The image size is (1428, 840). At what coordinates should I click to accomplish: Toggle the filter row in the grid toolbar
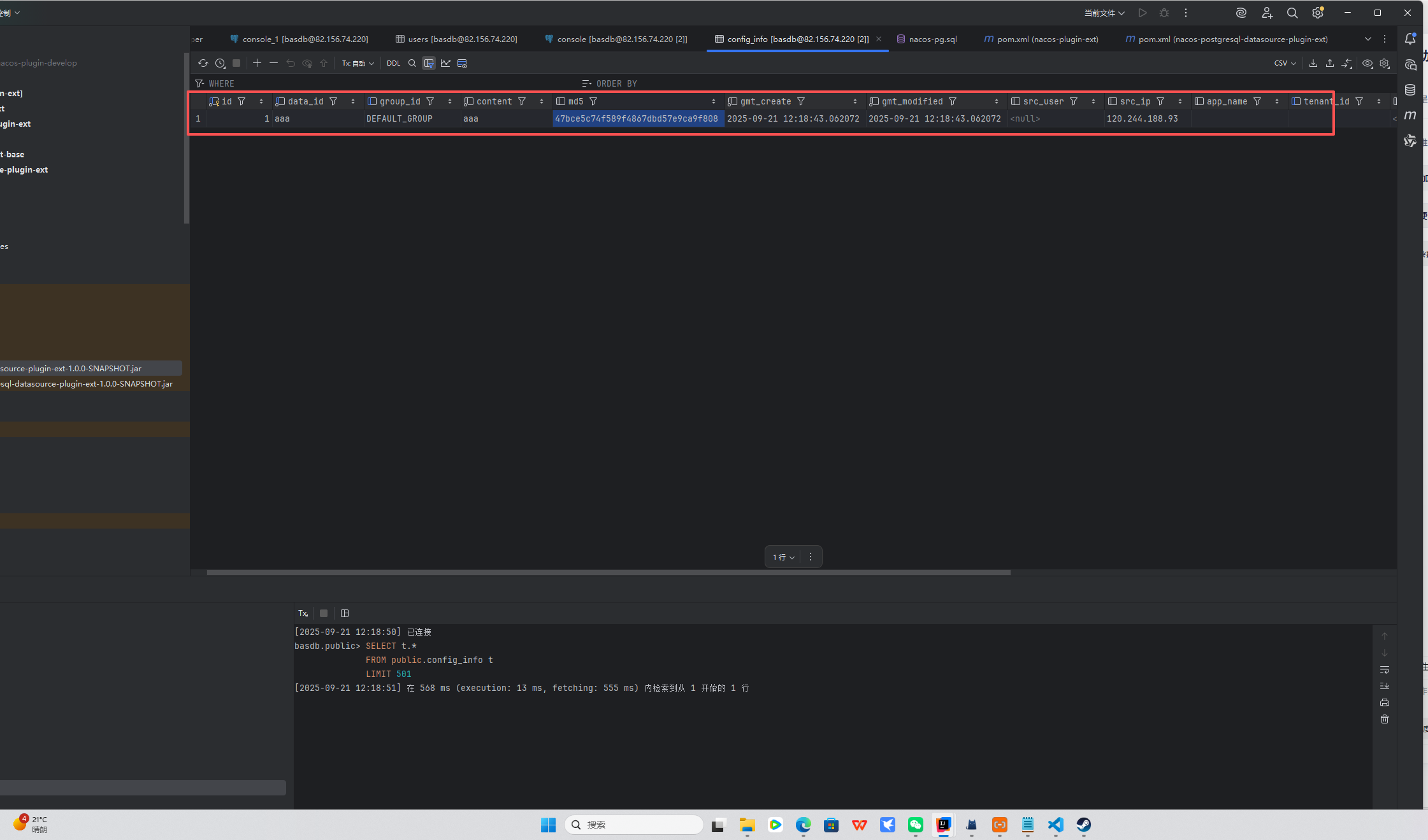click(x=428, y=63)
